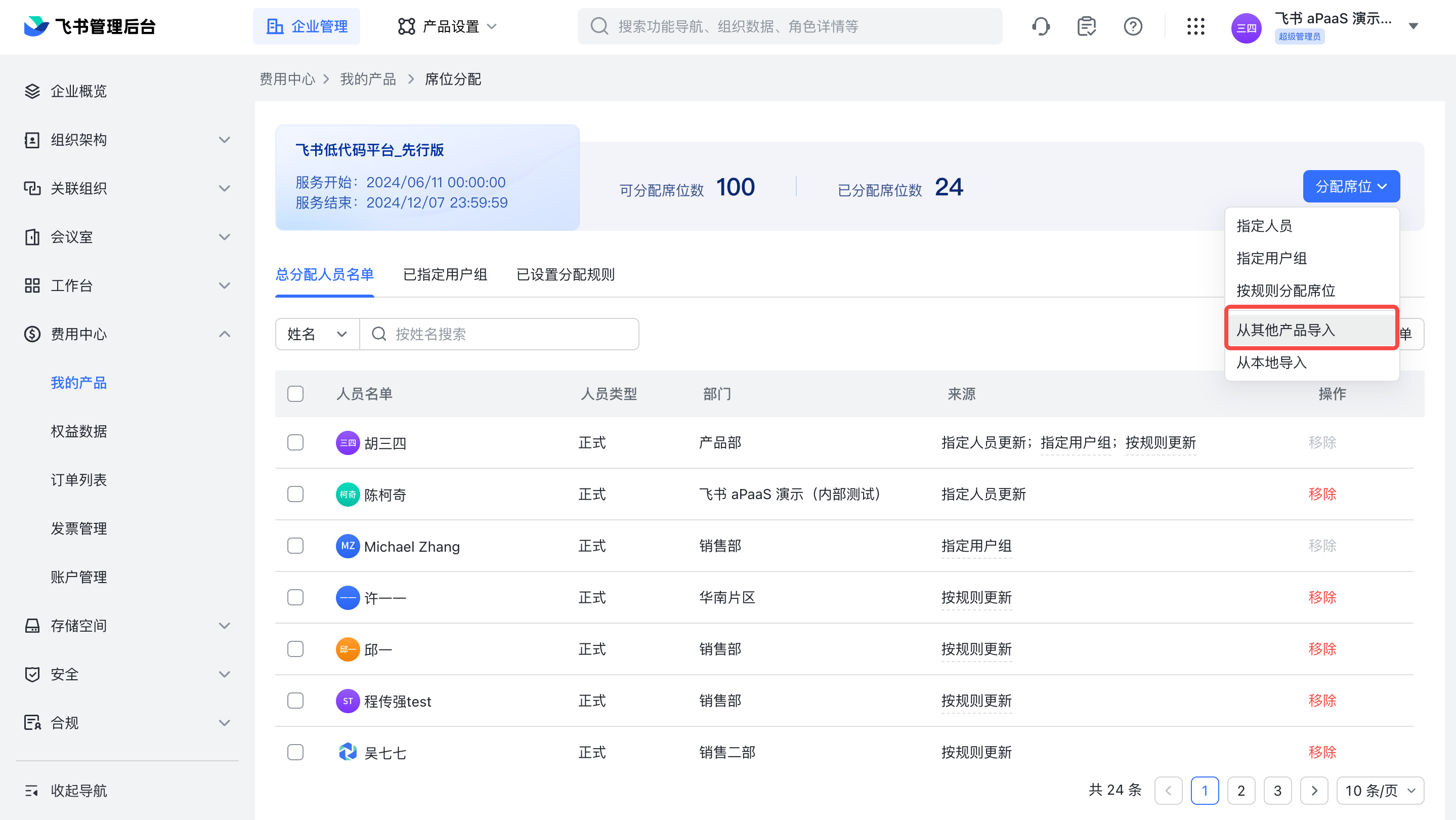This screenshot has height=820, width=1456.
Task: Expand the 组织架构 sidebar section
Action: point(225,140)
